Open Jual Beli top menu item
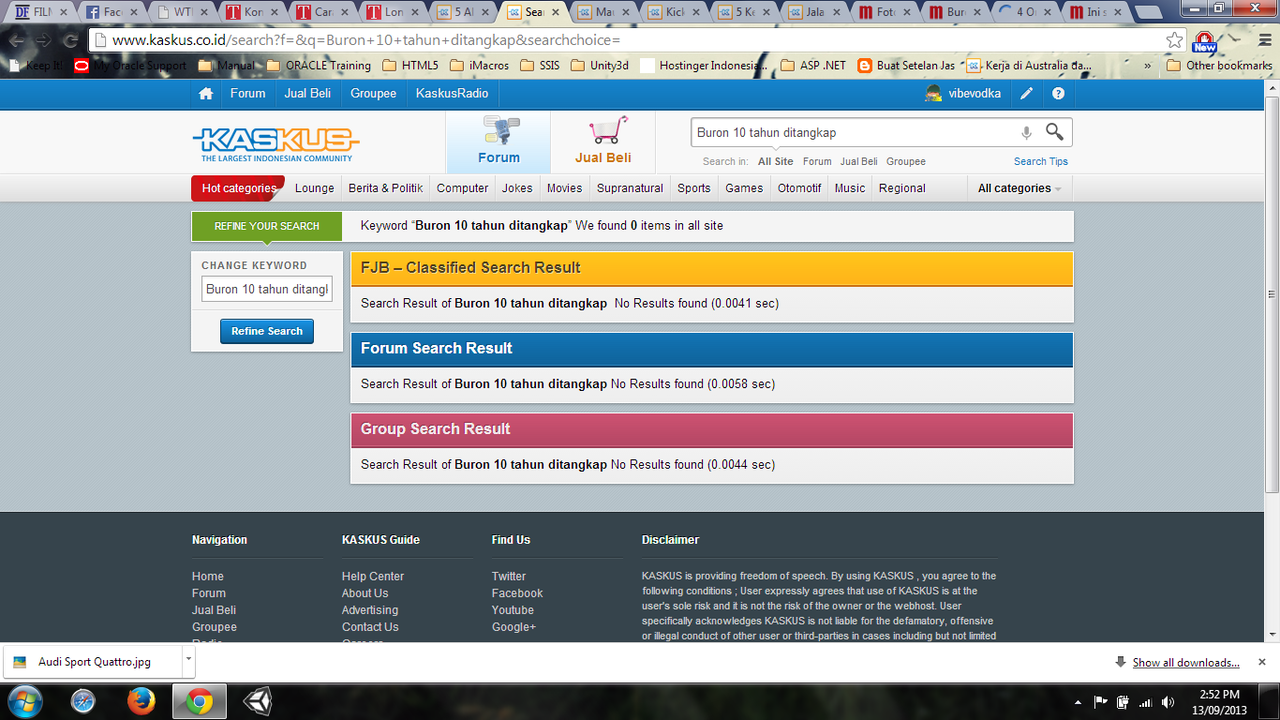 [x=307, y=93]
